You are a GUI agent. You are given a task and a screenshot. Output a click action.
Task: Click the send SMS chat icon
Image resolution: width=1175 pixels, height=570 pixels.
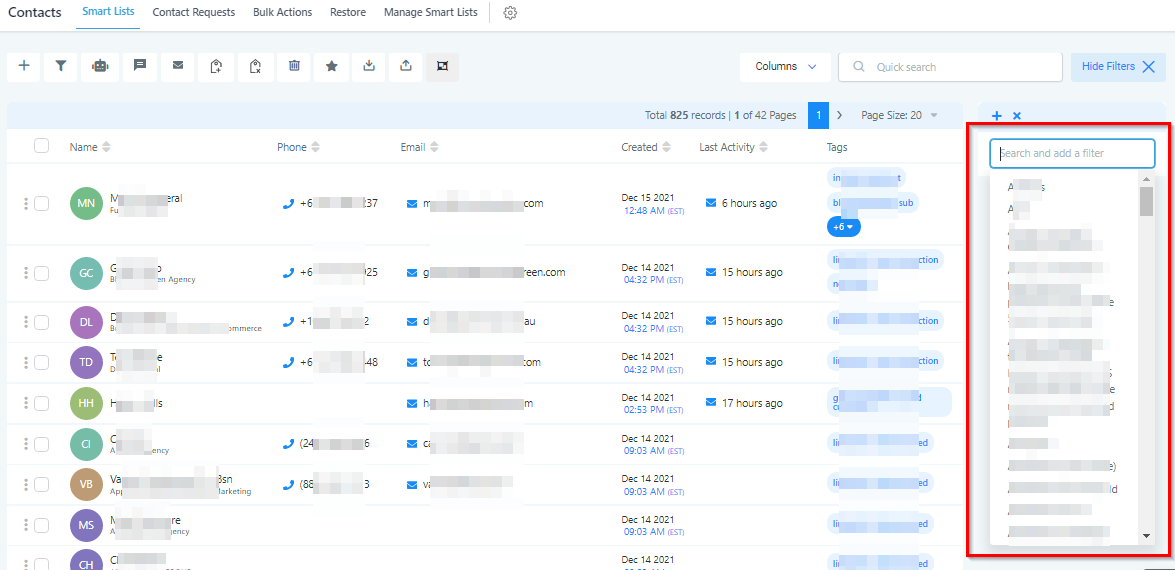coord(140,66)
